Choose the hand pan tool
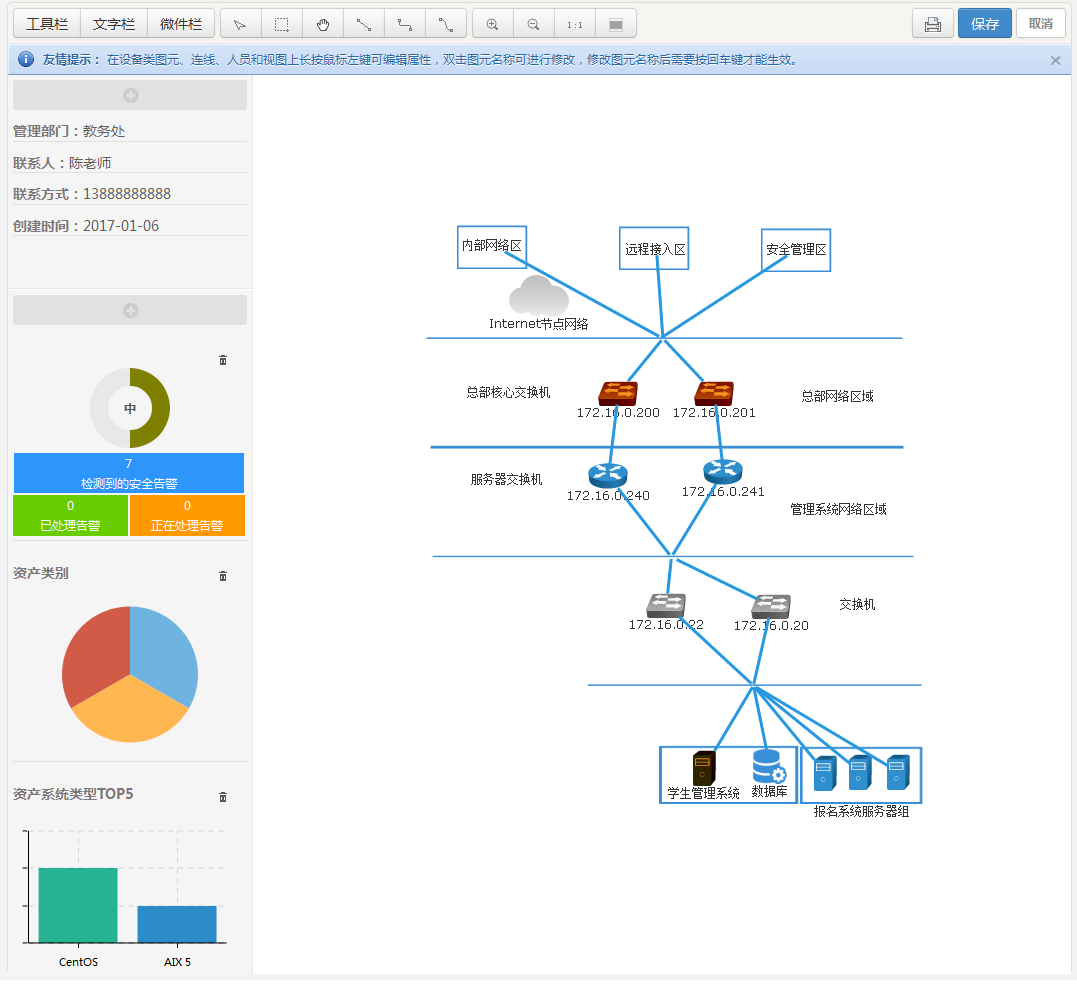The image size is (1077, 985). click(323, 24)
